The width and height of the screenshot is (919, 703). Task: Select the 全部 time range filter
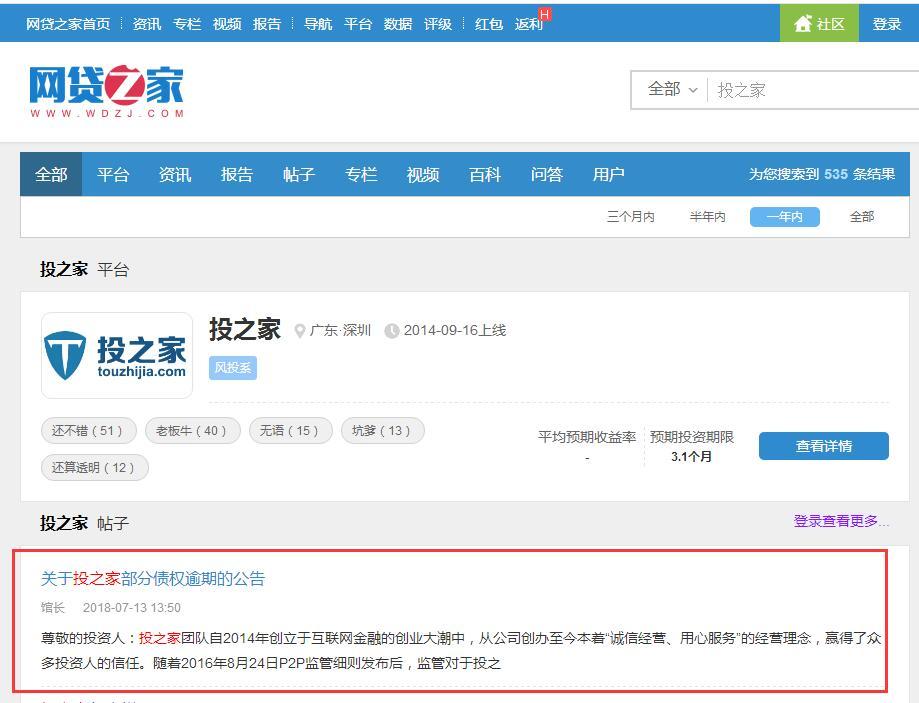pos(862,217)
